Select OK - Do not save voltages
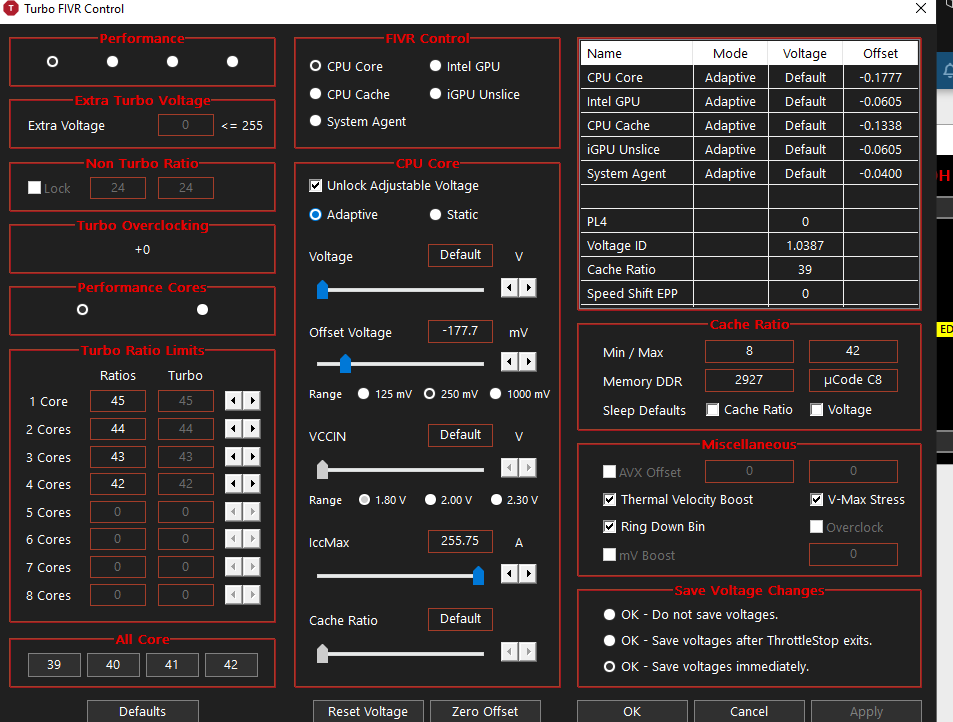The width and height of the screenshot is (953, 722). [x=609, y=614]
